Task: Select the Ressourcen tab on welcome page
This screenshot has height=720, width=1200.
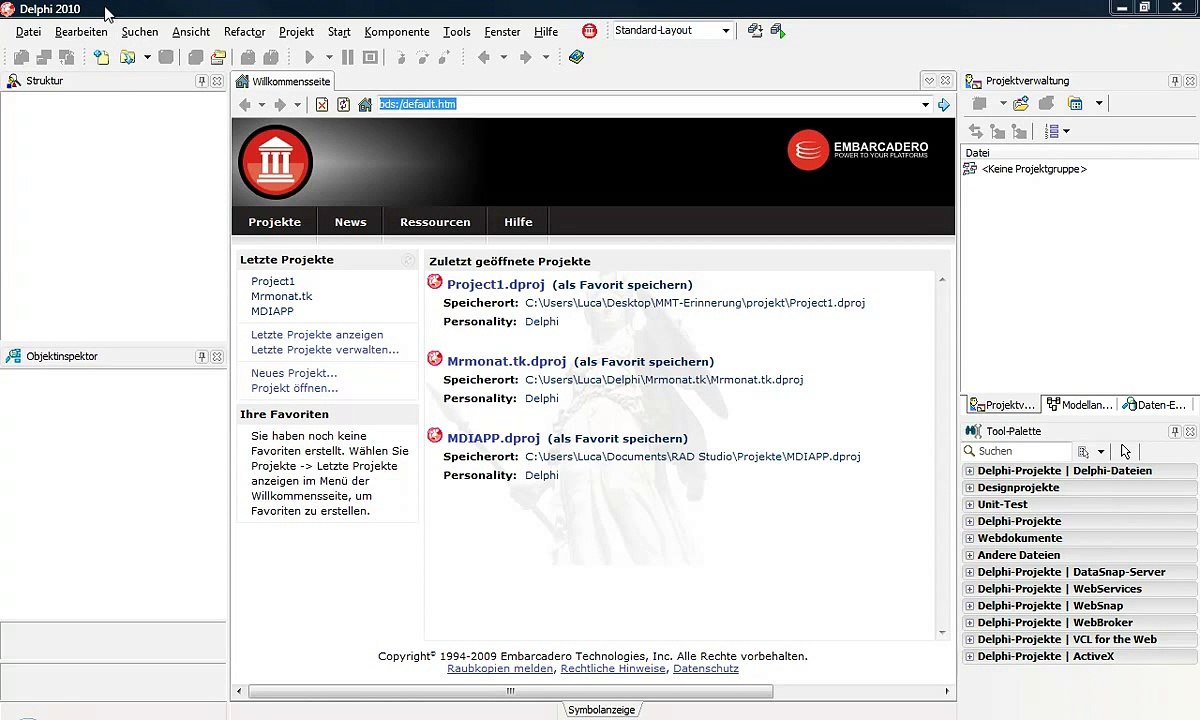Action: [435, 222]
